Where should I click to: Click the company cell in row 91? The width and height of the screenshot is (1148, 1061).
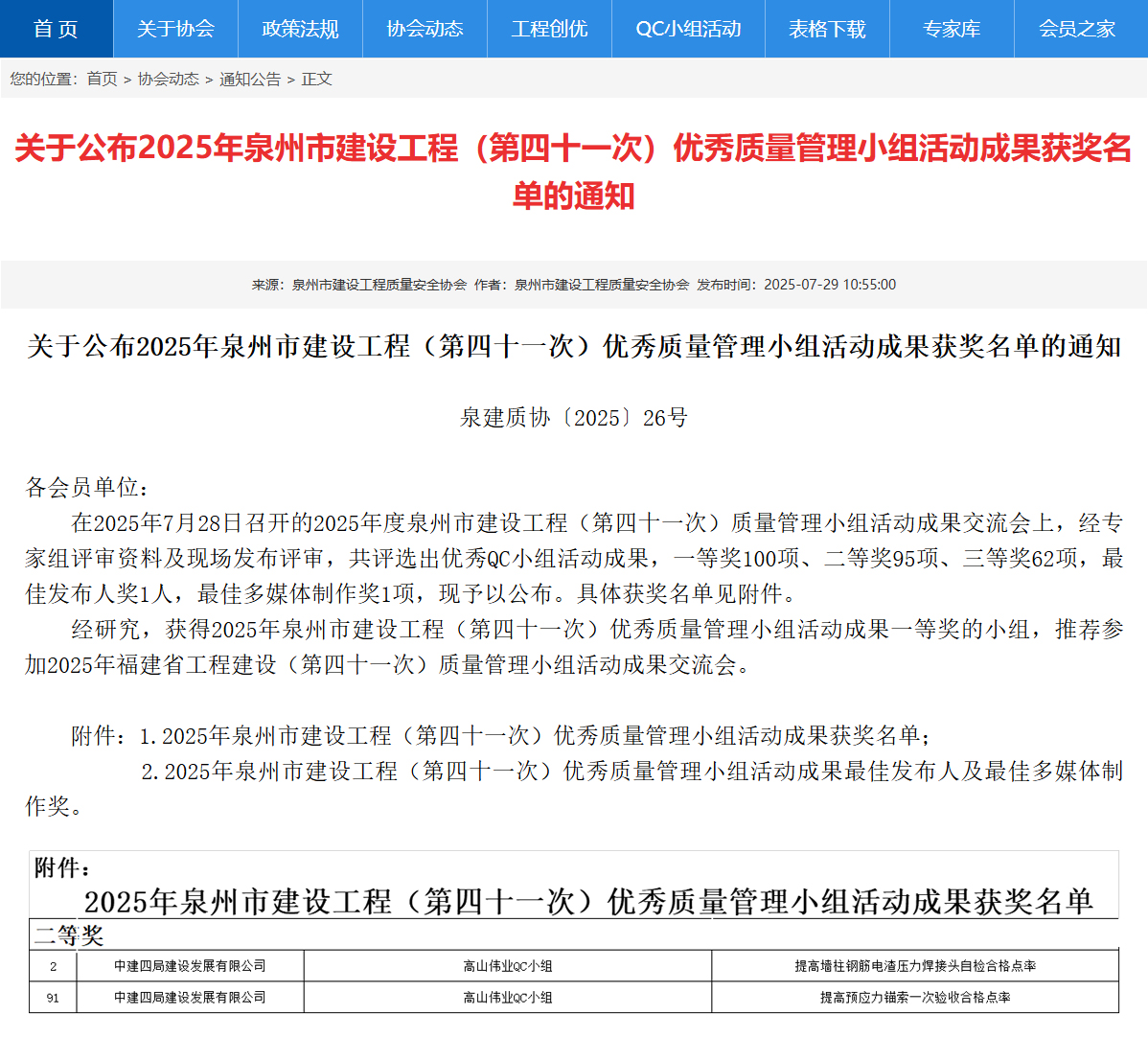tap(191, 998)
